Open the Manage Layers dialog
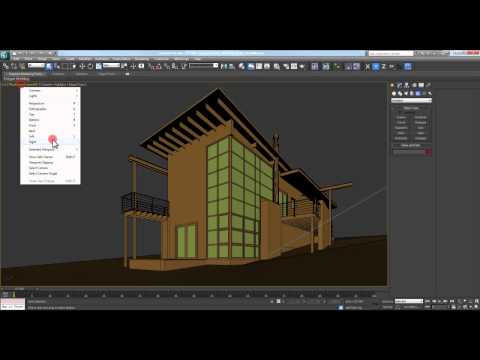The width and height of the screenshot is (480, 360). (x=242, y=67)
